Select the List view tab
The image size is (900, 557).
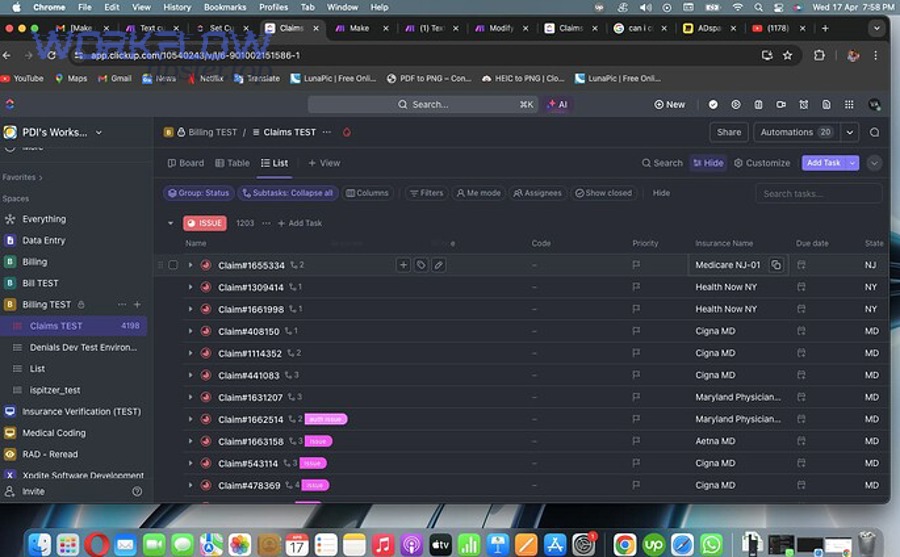(x=274, y=163)
